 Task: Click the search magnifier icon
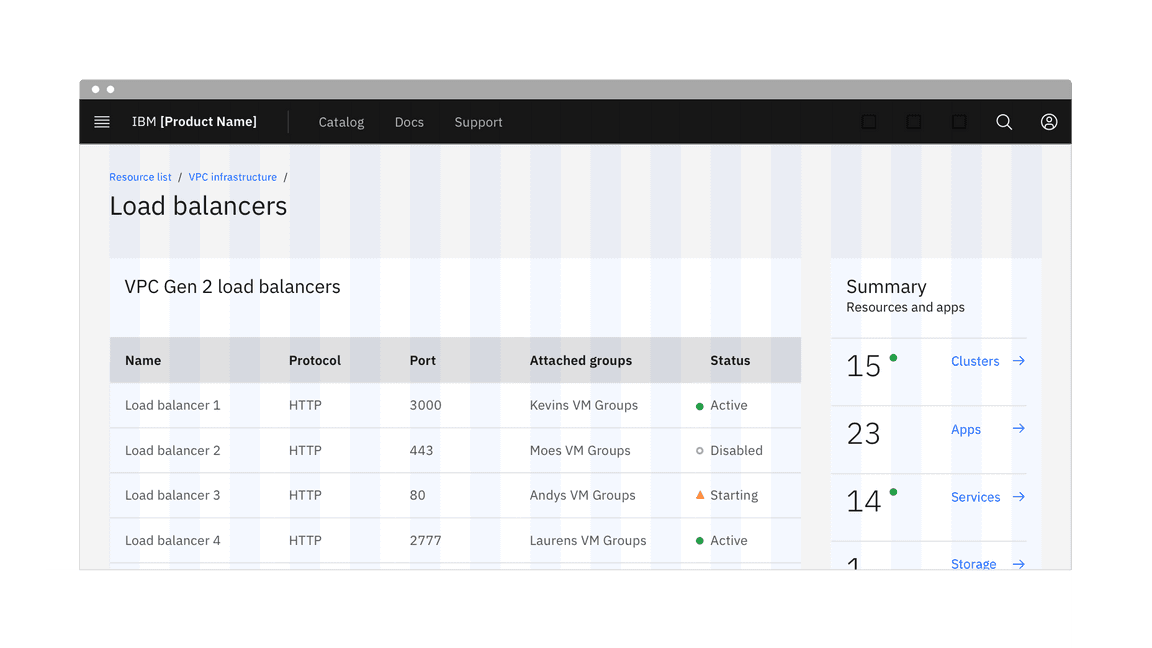1004,122
